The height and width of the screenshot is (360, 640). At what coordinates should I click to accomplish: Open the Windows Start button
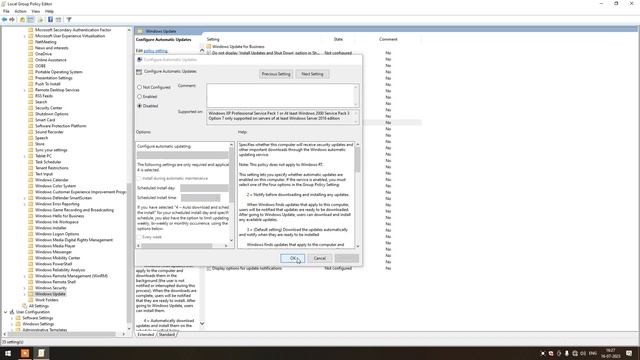(8, 353)
